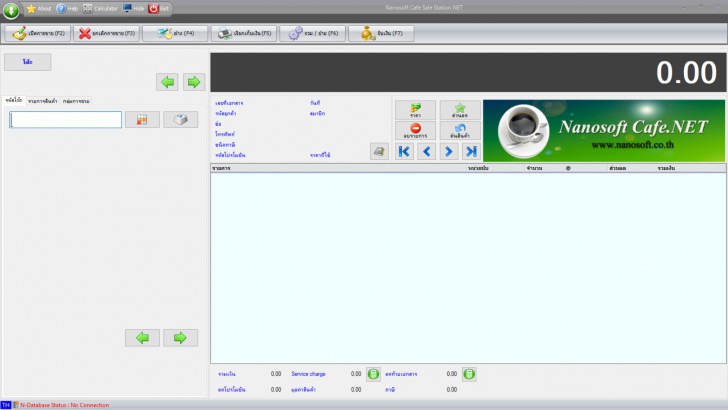Click the table button with blue Thai text
The height and width of the screenshot is (410, 728).
27,62
